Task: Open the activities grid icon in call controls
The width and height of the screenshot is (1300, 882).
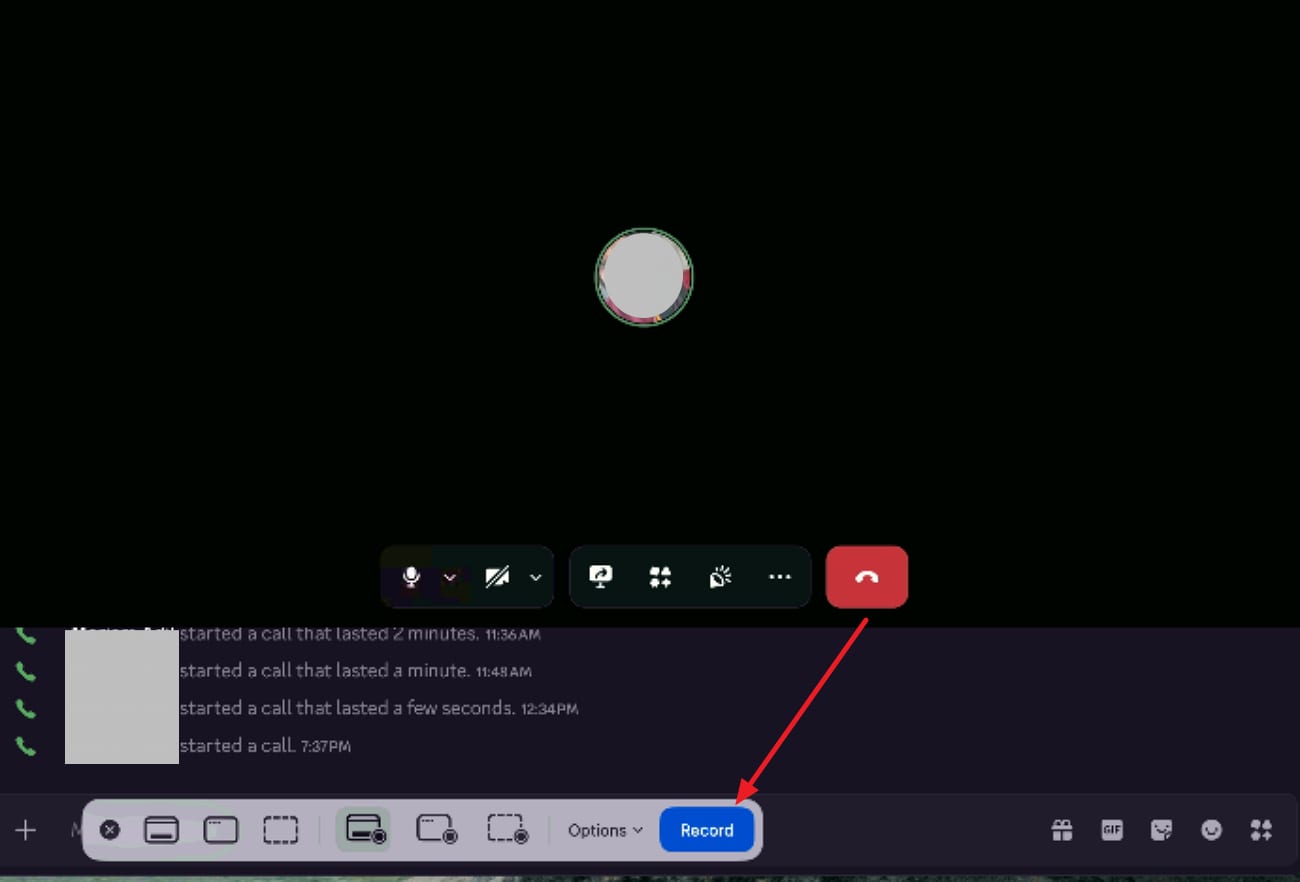Action: (x=660, y=577)
